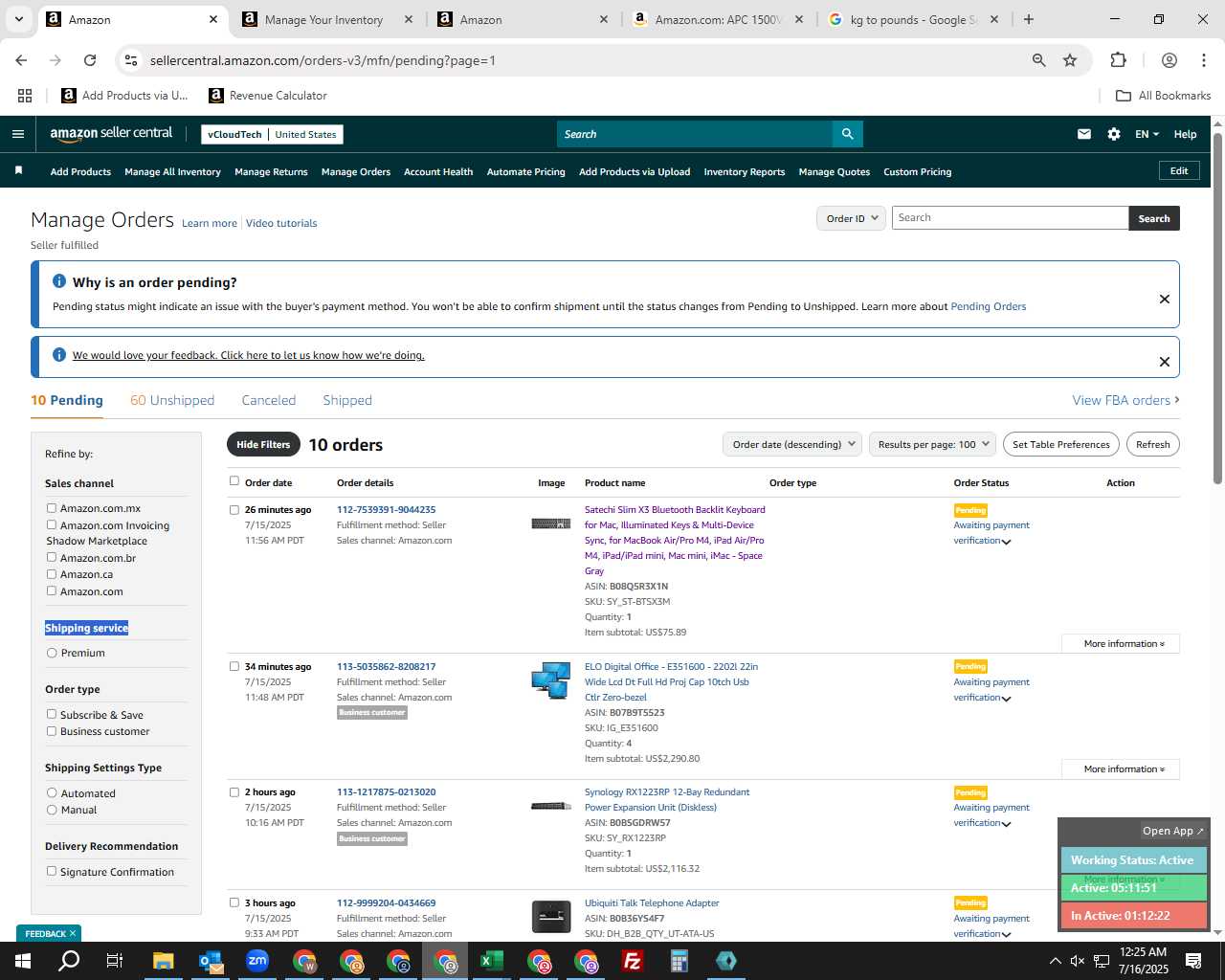Image resolution: width=1225 pixels, height=980 pixels.
Task: Click the Refresh orders button
Action: [1153, 444]
